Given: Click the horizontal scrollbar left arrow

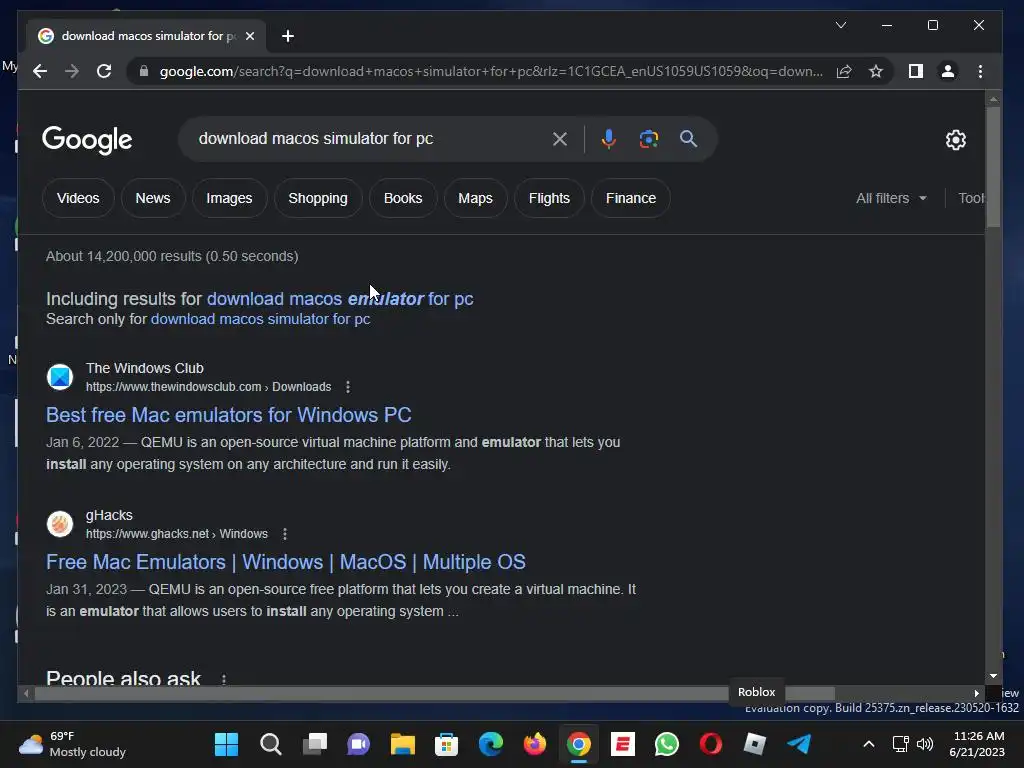Looking at the screenshot, I should (26, 694).
